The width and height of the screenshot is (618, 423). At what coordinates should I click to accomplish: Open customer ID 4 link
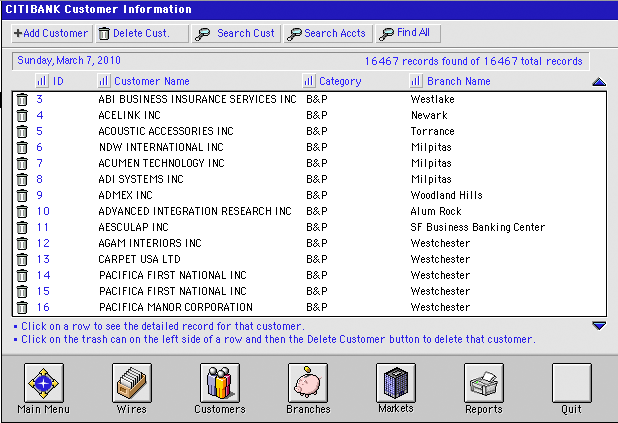point(39,115)
